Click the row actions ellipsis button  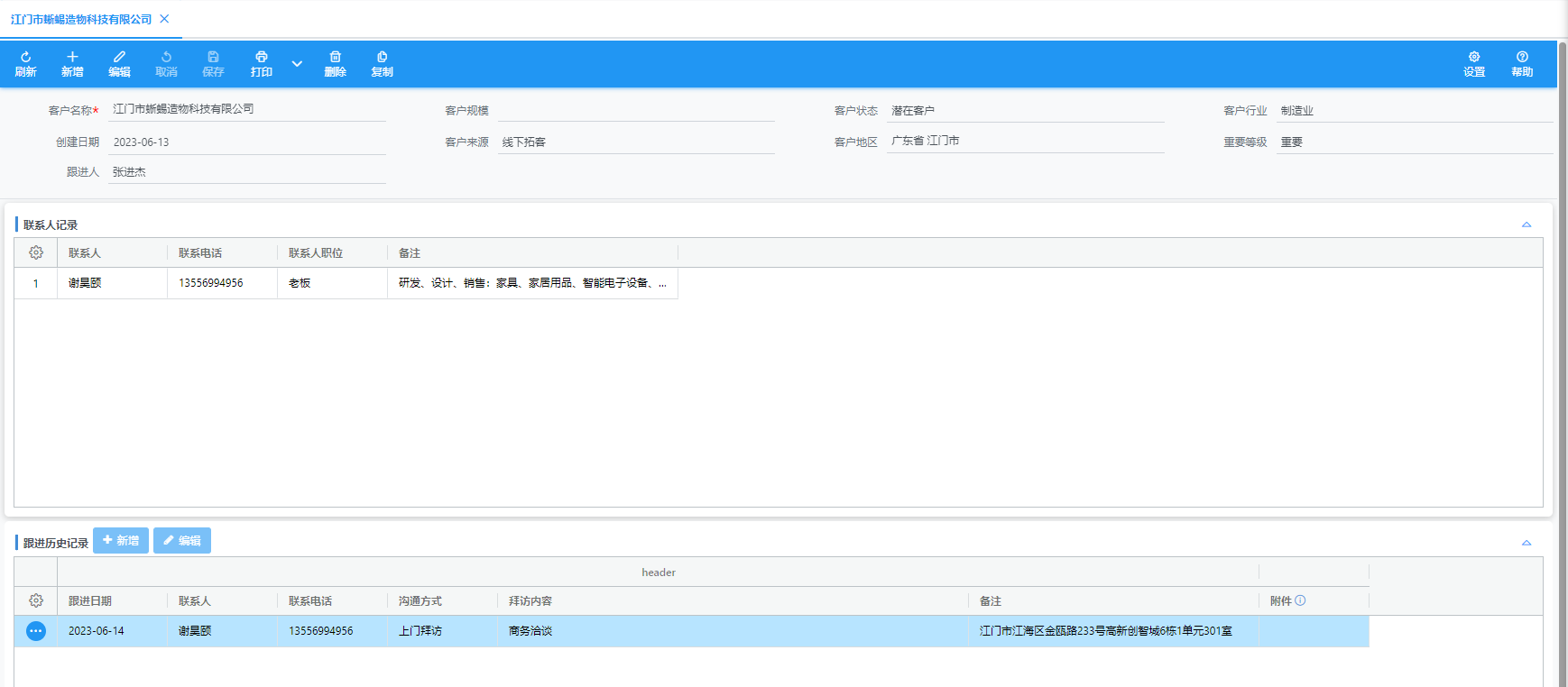pos(36,631)
